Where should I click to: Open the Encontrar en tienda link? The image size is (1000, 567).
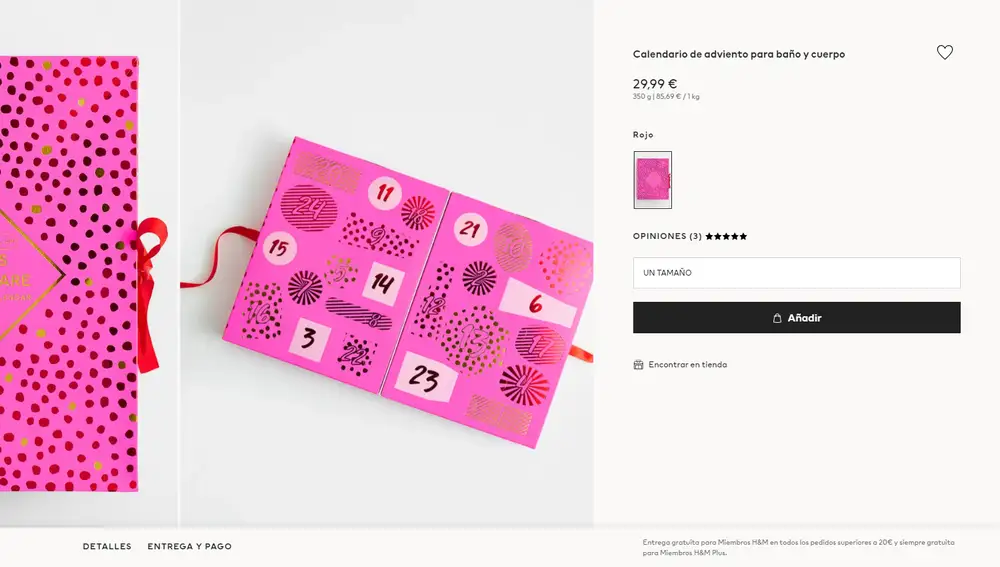point(688,365)
